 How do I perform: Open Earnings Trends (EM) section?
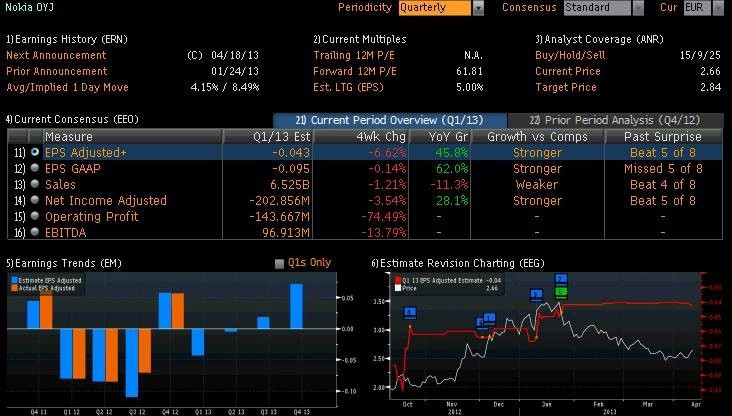click(64, 263)
